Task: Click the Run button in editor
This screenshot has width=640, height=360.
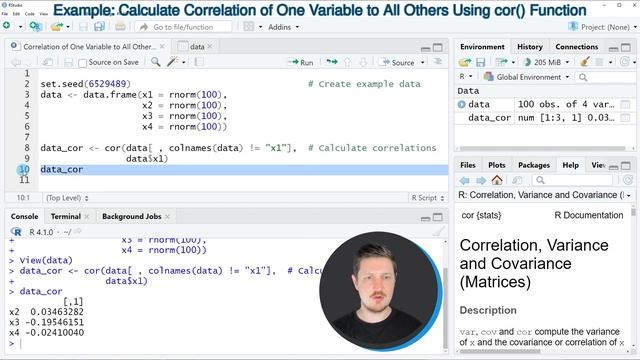Action: pos(301,62)
